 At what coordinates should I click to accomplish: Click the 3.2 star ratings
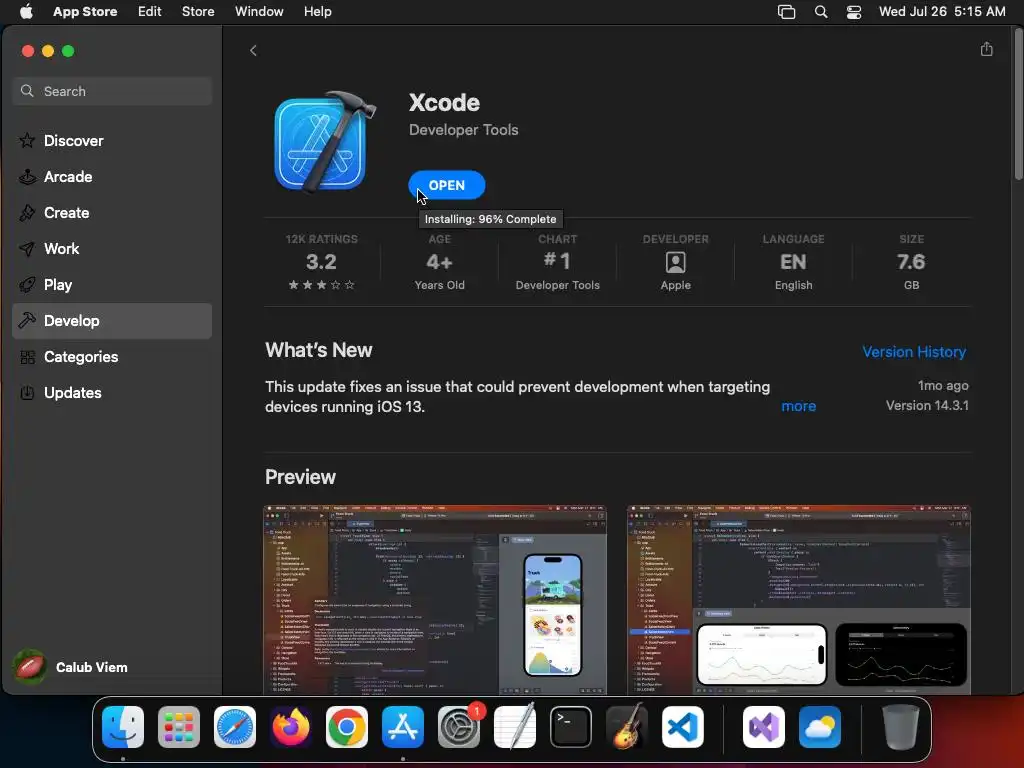coord(321,262)
